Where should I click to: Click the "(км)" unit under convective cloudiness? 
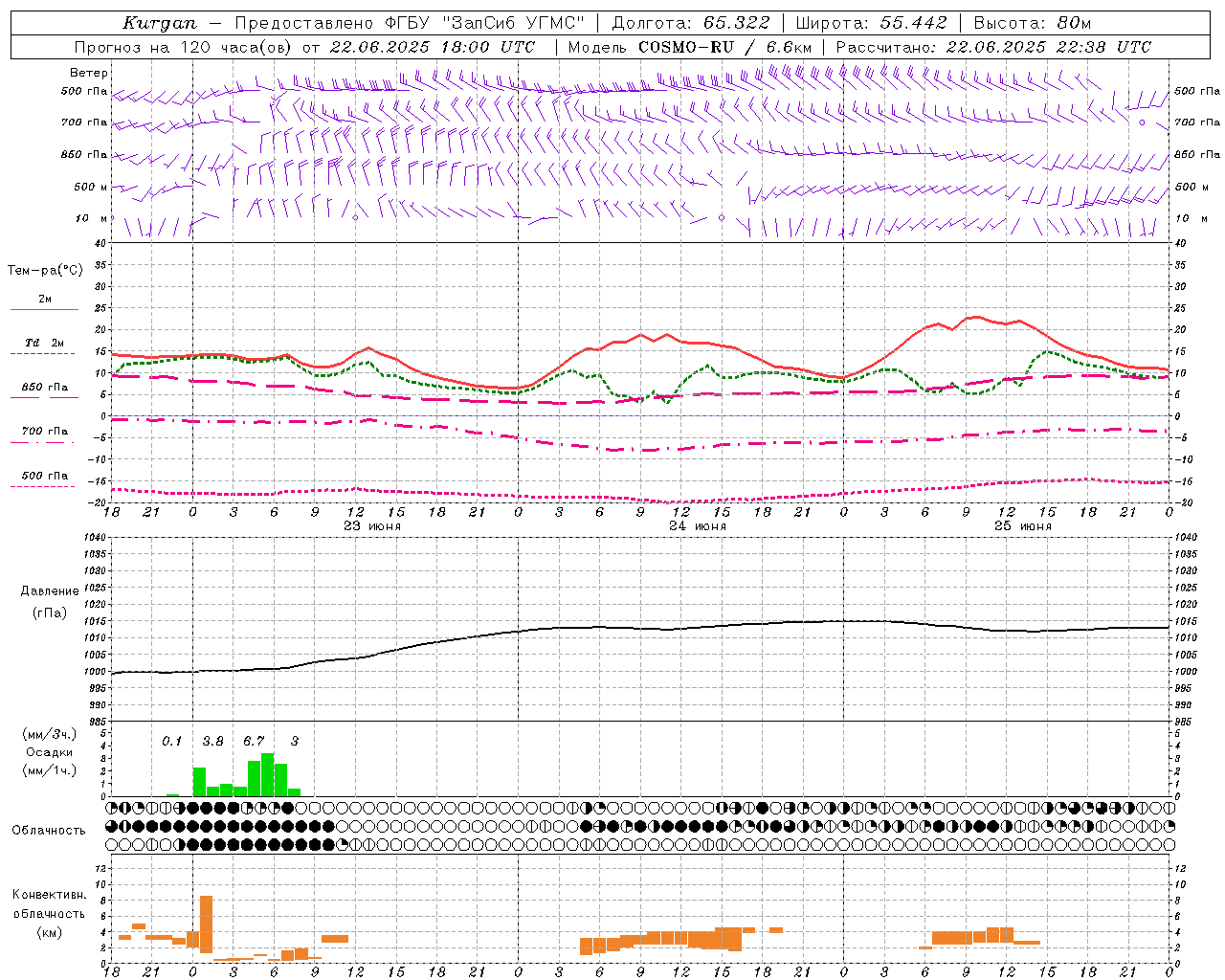[x=49, y=932]
